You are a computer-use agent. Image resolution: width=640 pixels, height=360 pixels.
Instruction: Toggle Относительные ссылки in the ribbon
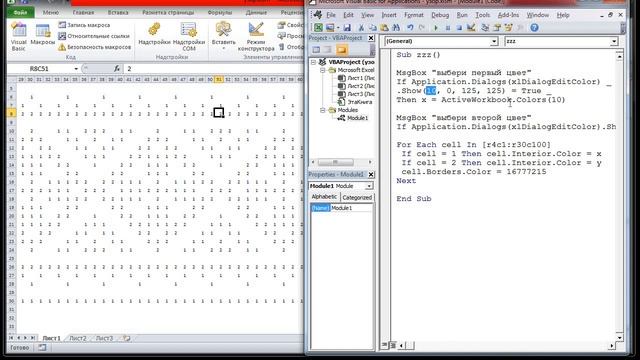pyautogui.click(x=93, y=36)
